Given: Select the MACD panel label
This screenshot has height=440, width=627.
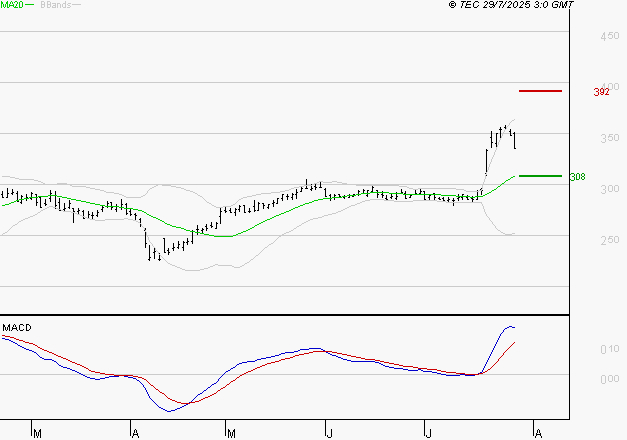Looking at the screenshot, I should (17, 327).
